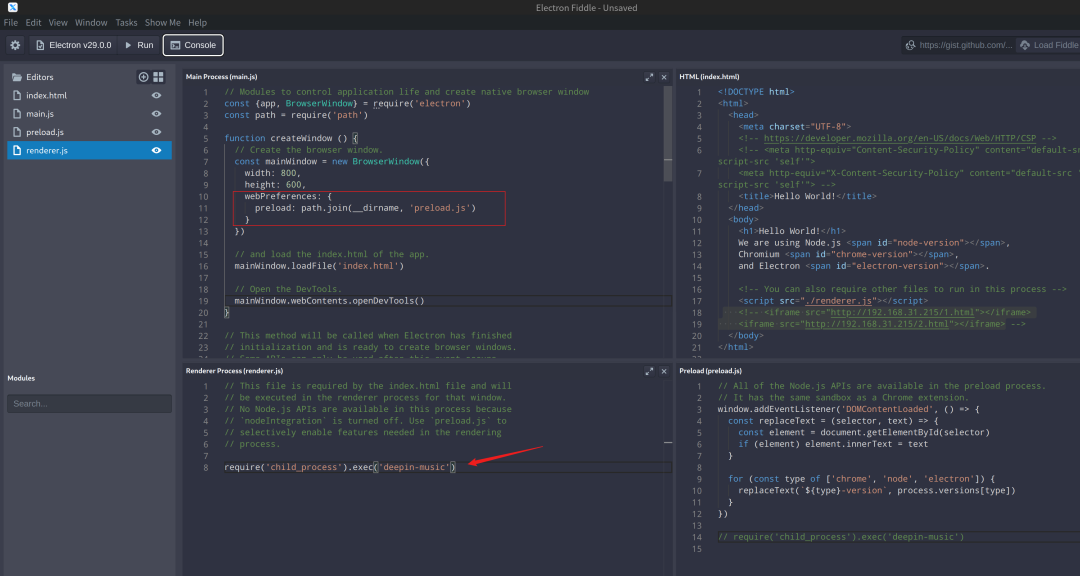Click the add new editor file icon
This screenshot has width=1080, height=576.
(143, 77)
